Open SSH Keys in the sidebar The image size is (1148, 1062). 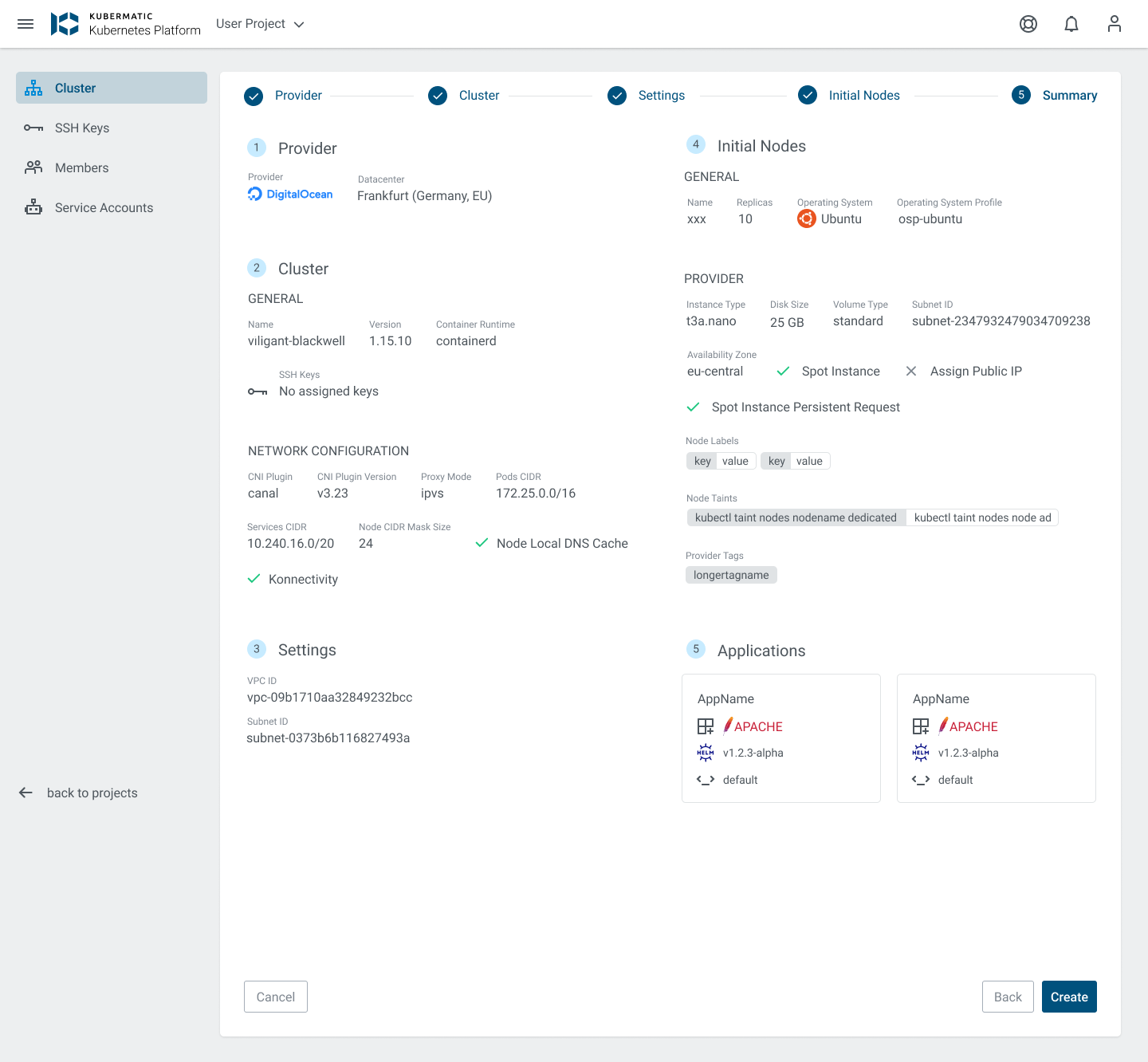(112, 128)
